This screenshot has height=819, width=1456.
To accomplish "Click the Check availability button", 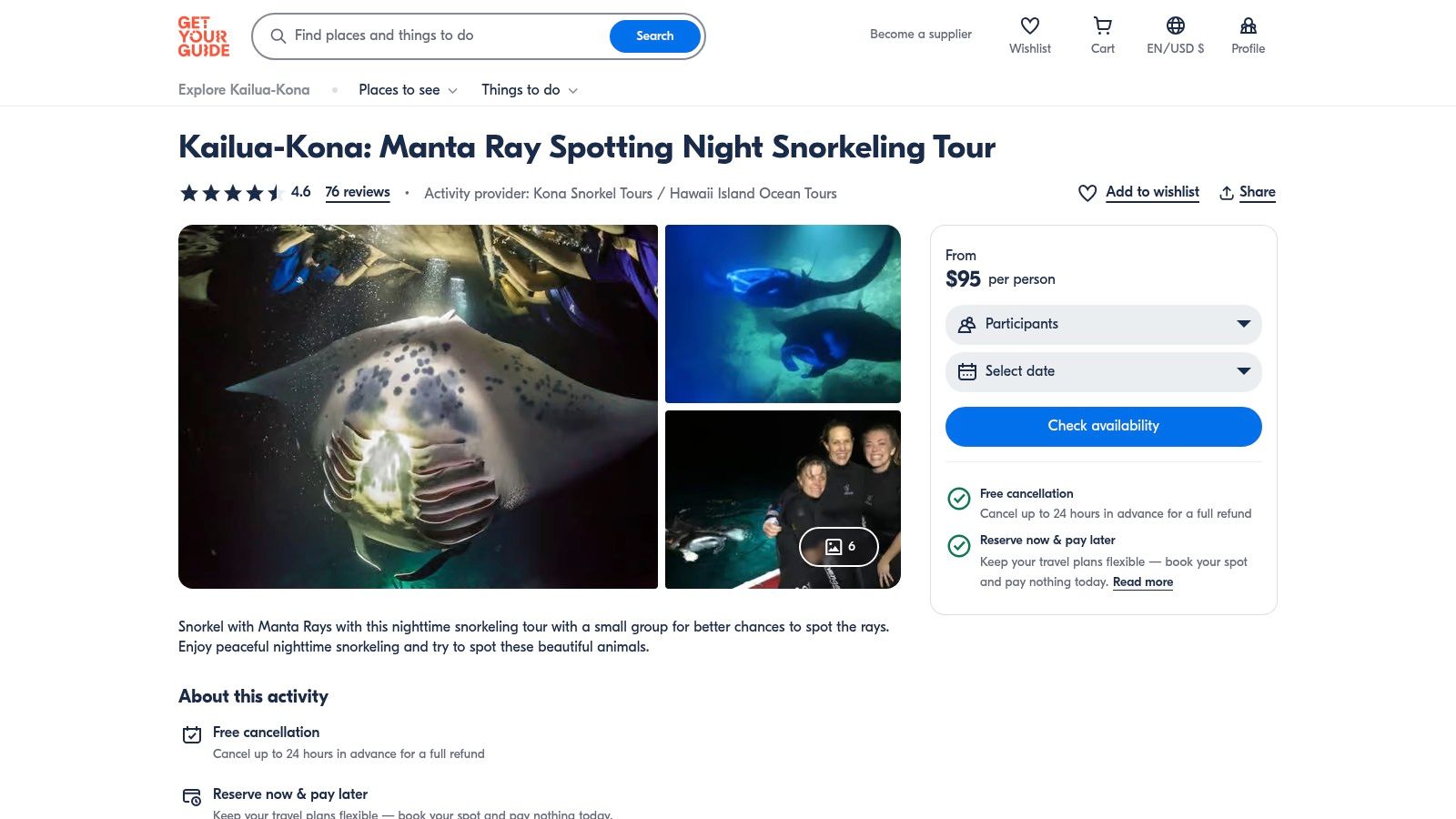I will pyautogui.click(x=1103, y=425).
